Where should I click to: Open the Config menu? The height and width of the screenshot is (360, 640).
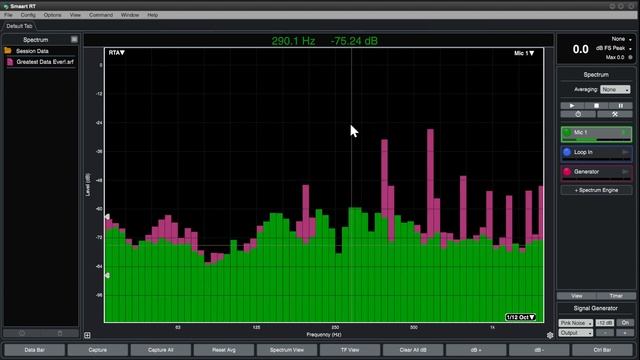(28, 15)
